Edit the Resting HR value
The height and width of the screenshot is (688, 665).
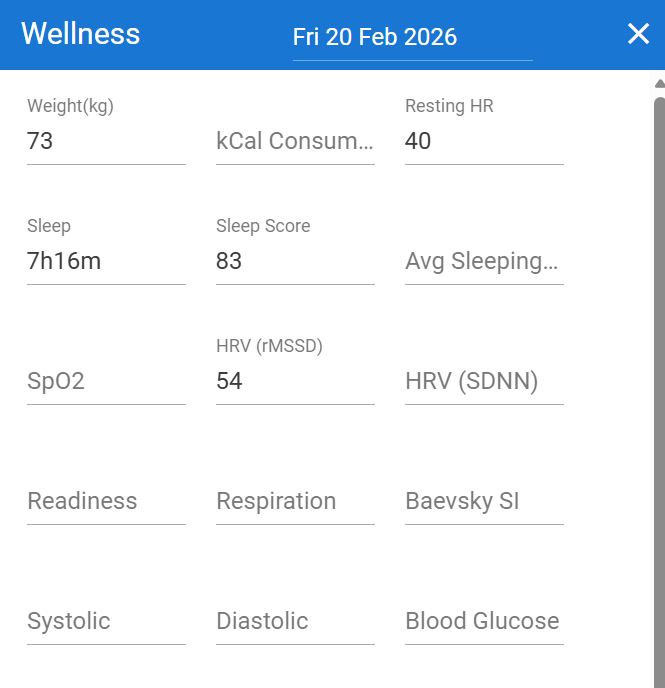coord(484,141)
